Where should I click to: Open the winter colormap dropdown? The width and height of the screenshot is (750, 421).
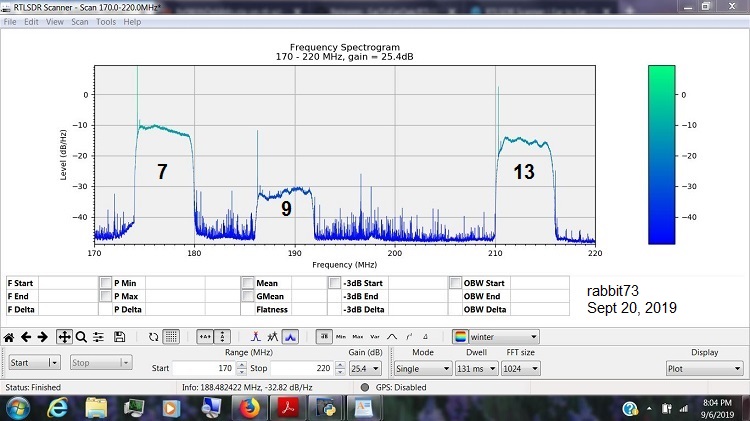(x=495, y=337)
